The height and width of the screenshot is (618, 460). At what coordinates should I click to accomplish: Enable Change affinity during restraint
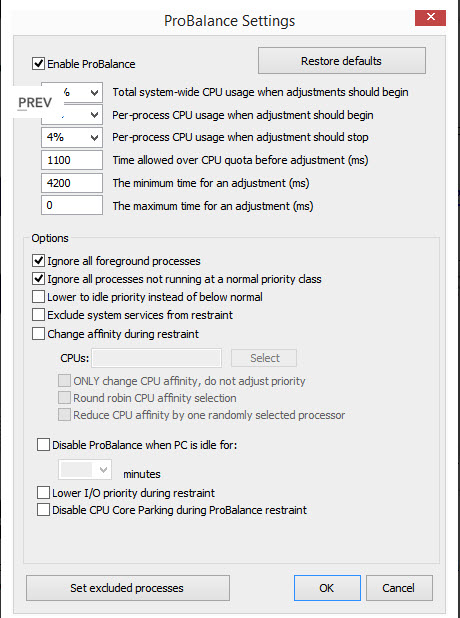(38, 333)
